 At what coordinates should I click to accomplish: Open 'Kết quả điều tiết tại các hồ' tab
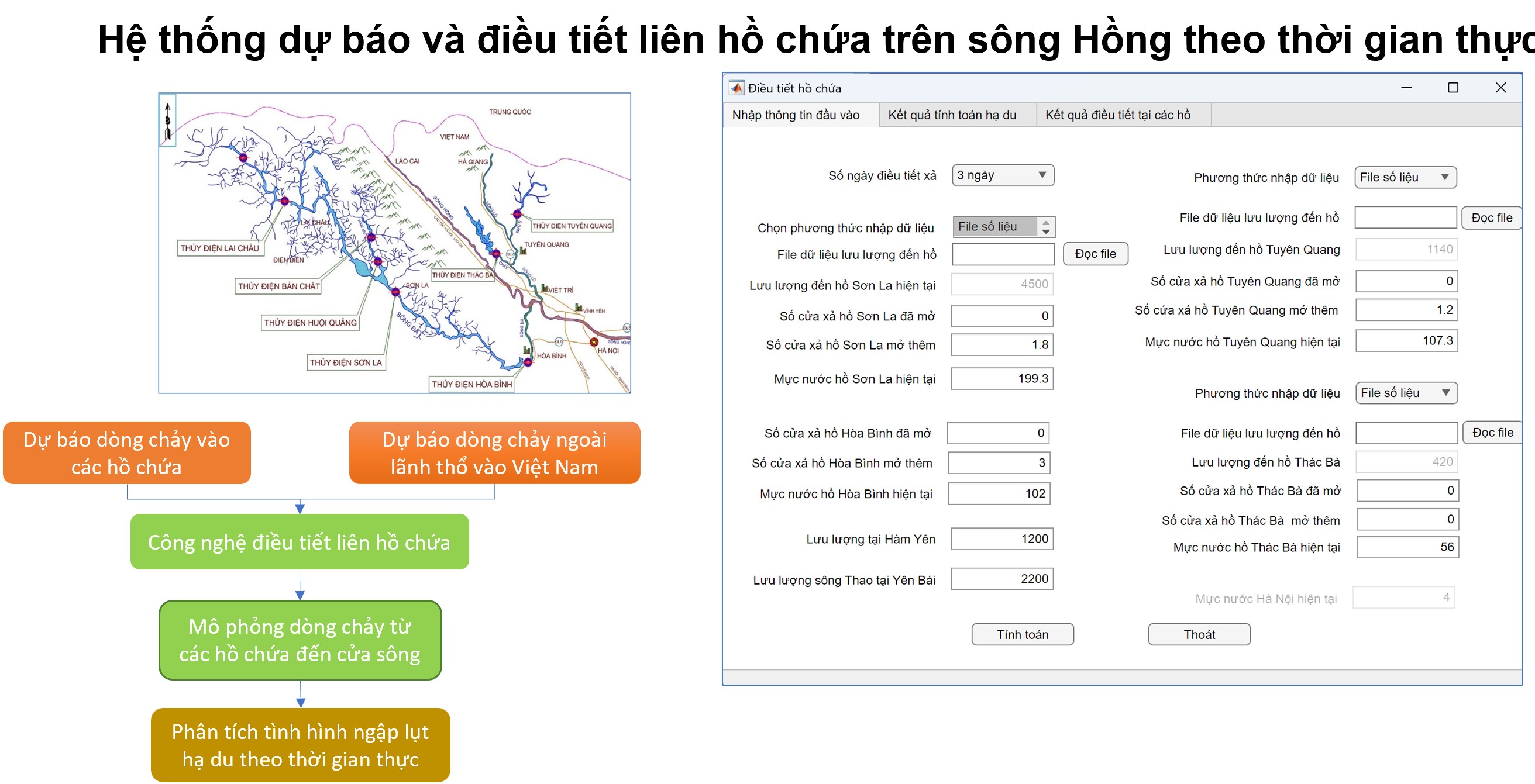coord(1124,115)
